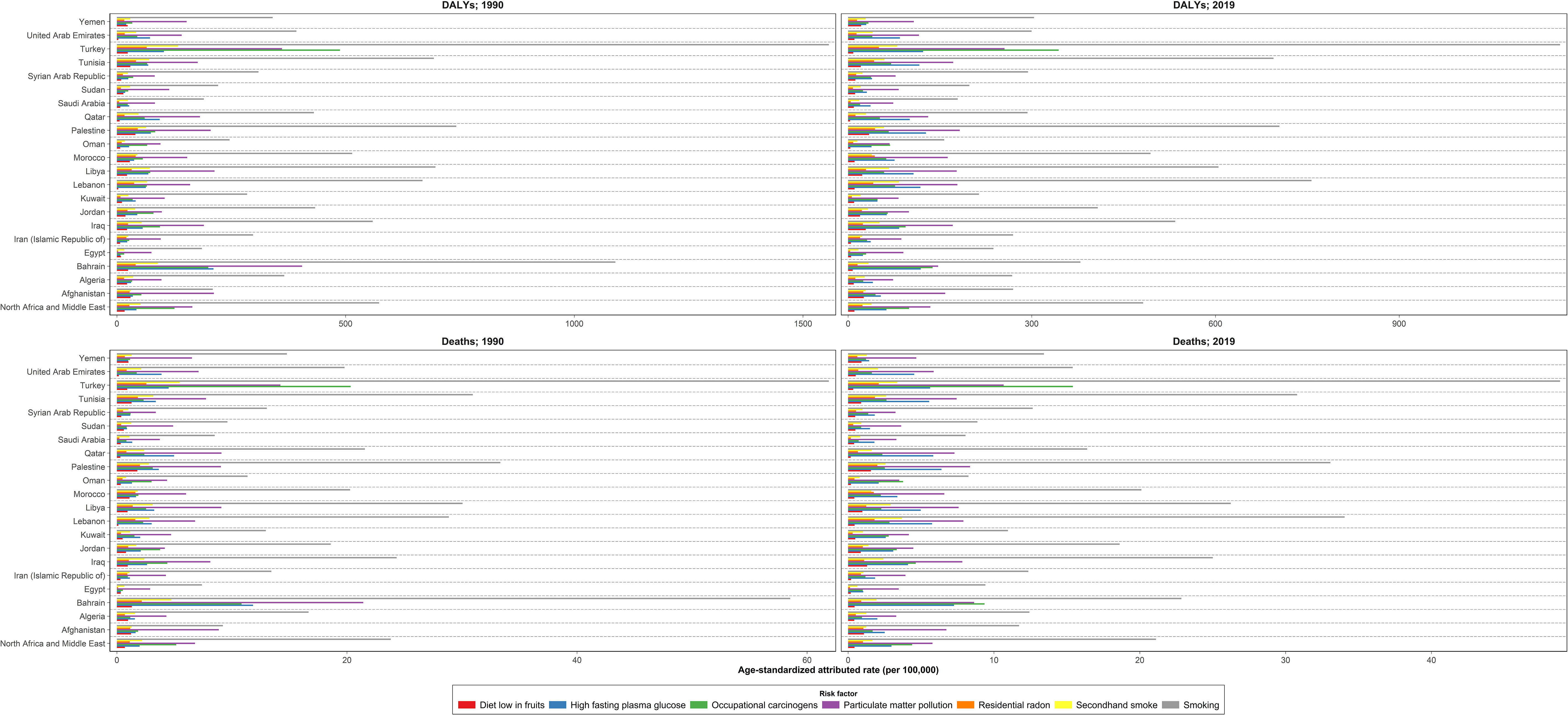Click the 'Secondhand smoke' legend label

coord(1116,705)
